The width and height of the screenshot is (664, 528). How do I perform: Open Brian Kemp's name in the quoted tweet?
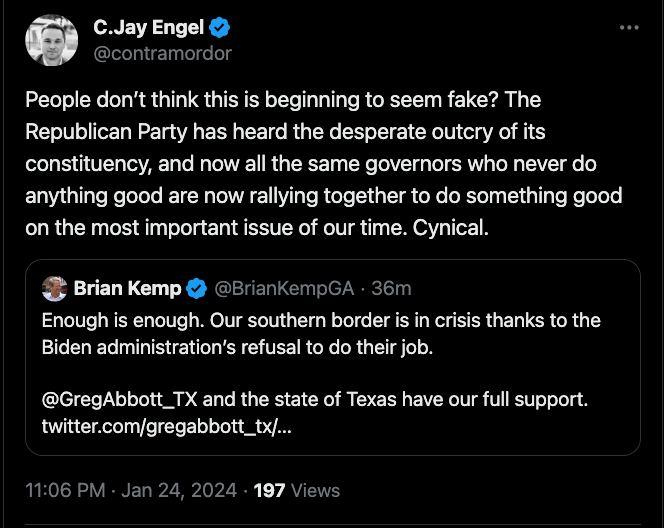click(x=127, y=288)
